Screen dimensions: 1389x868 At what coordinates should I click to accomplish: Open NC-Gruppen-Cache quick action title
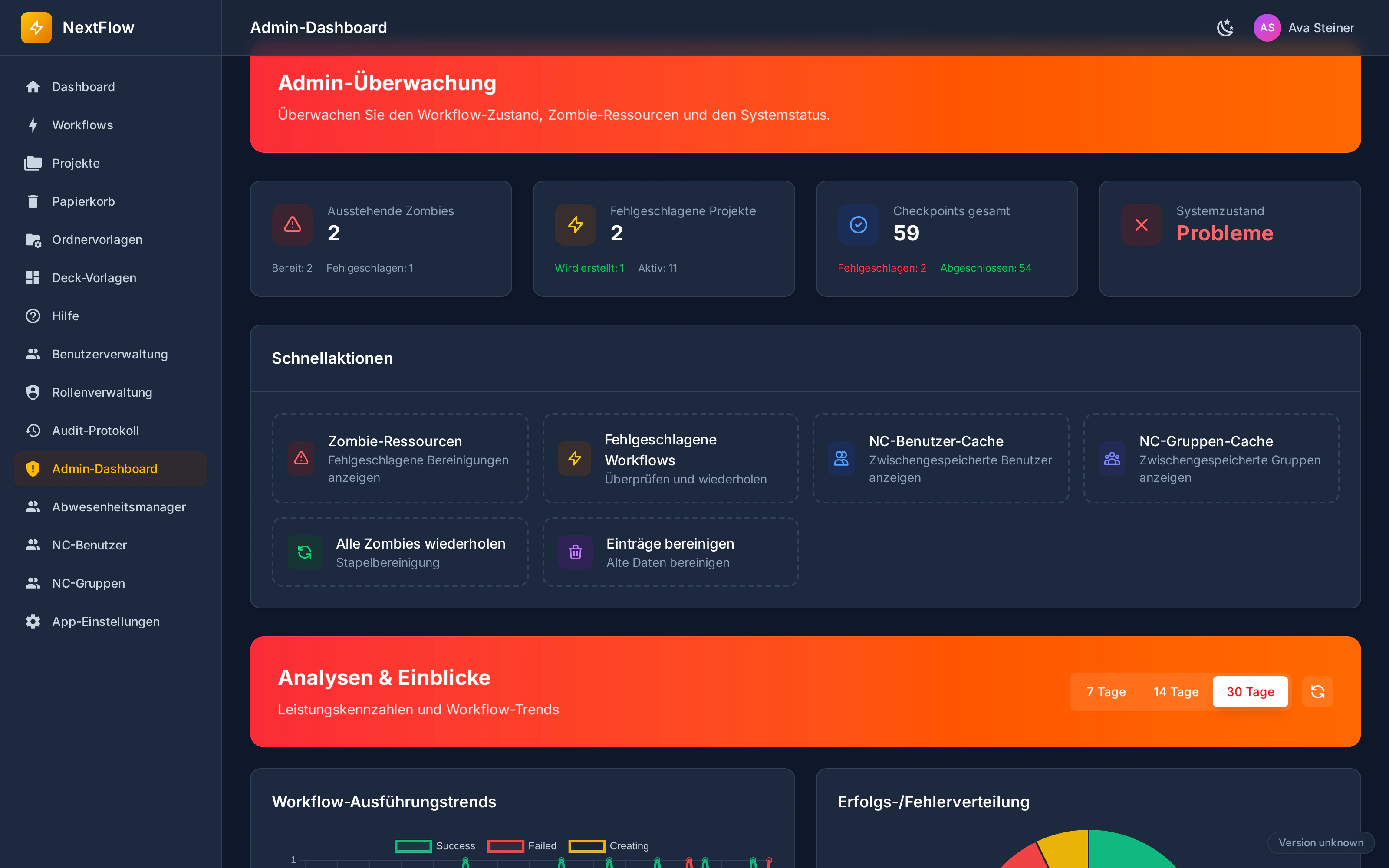(x=1206, y=441)
